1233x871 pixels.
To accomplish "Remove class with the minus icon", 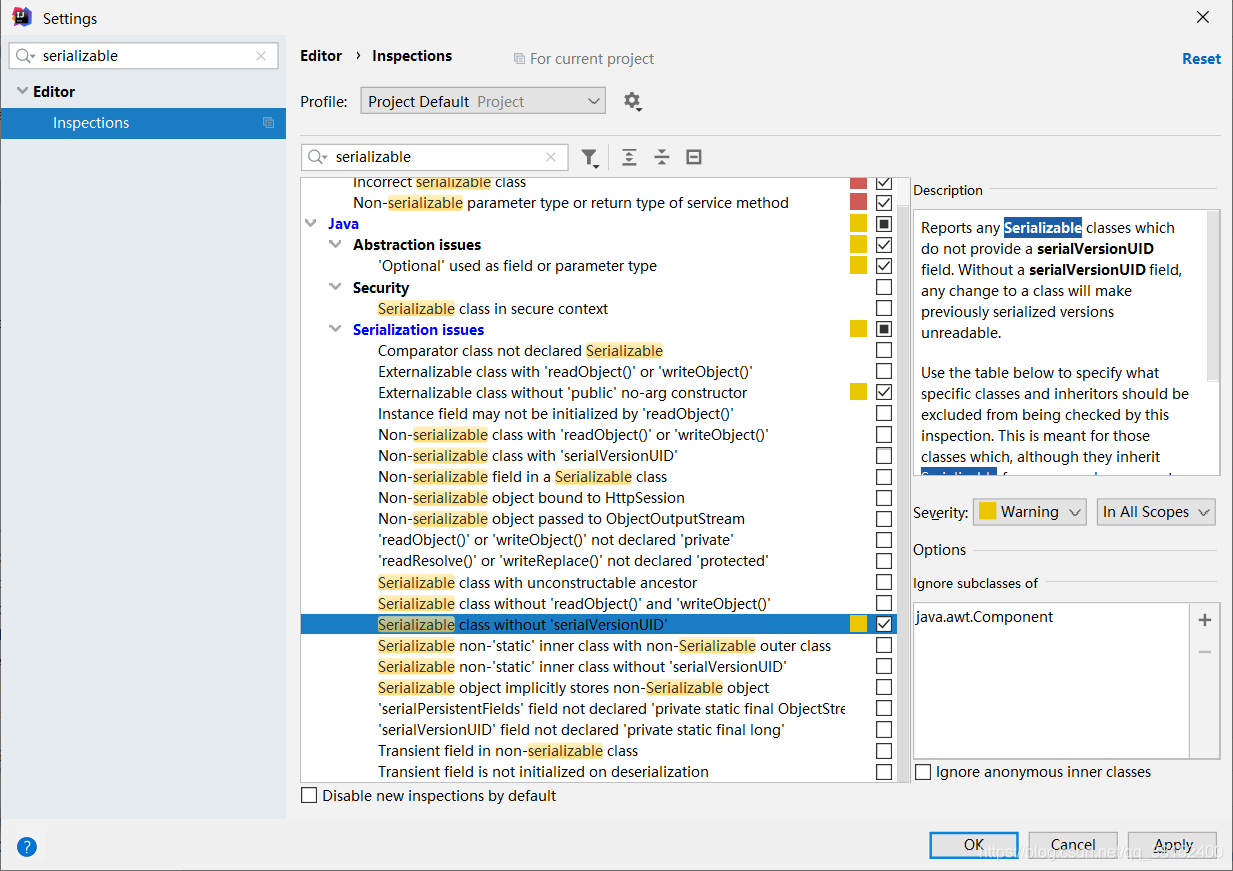I will 1205,652.
